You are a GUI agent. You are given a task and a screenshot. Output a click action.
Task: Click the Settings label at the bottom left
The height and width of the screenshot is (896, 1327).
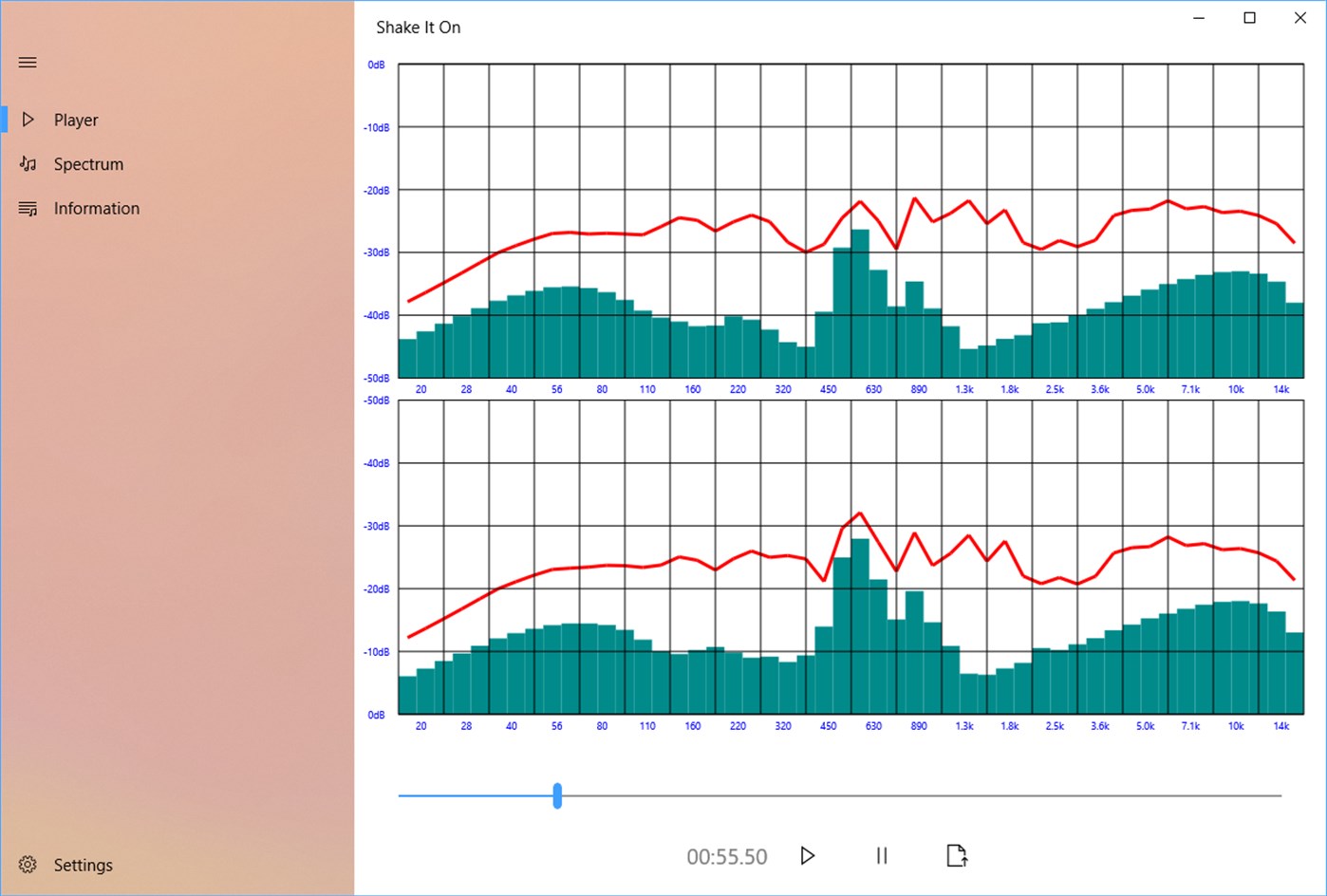click(84, 865)
